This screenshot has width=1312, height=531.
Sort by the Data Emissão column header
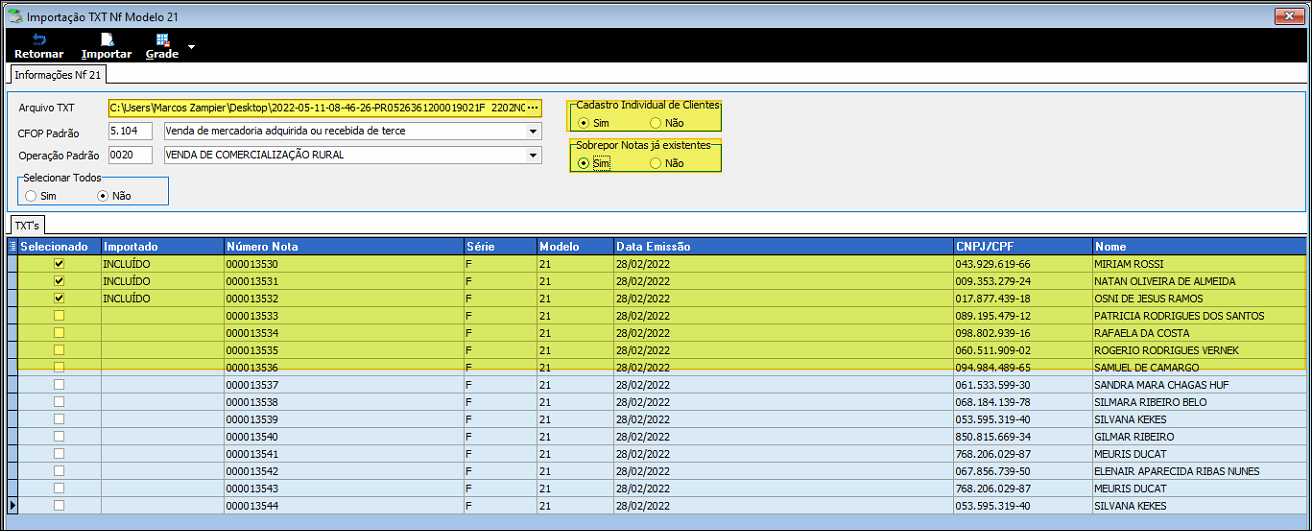pyautogui.click(x=783, y=246)
